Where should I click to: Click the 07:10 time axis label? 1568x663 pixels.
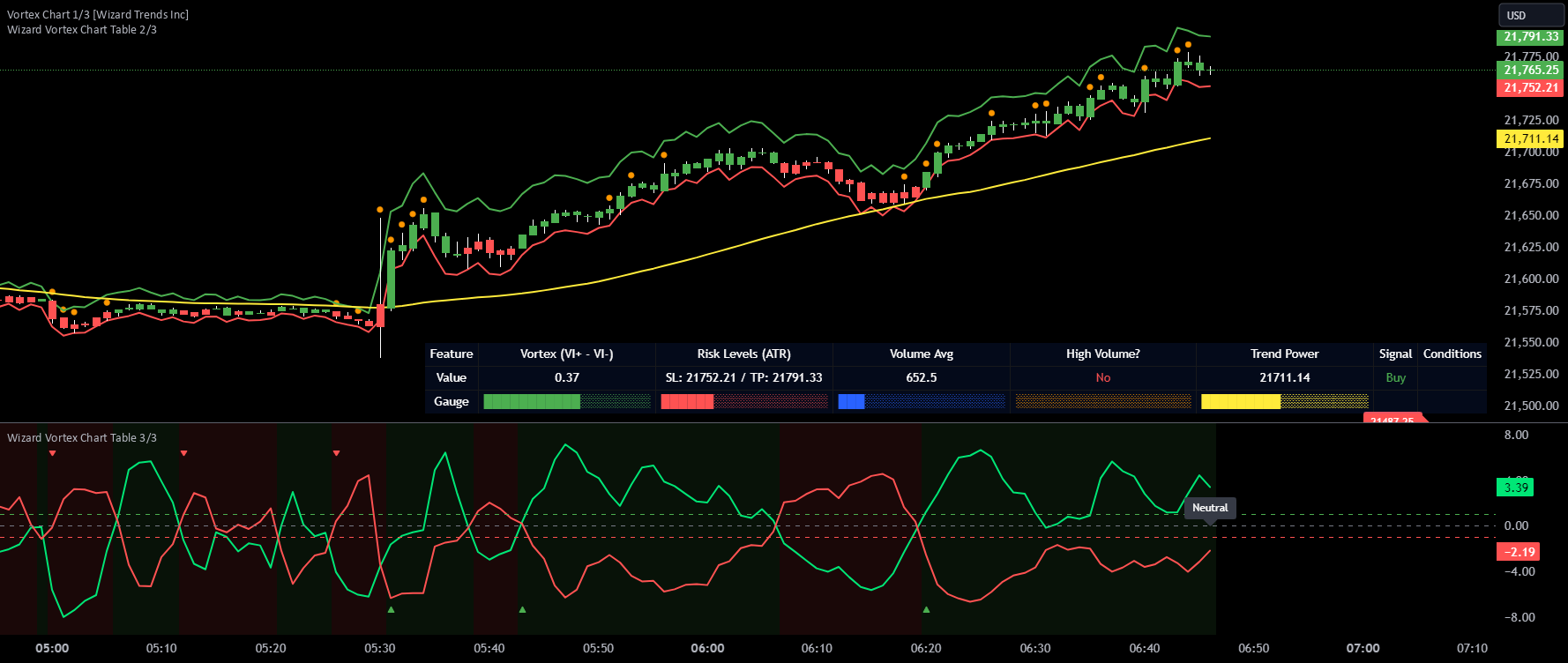(x=1472, y=648)
